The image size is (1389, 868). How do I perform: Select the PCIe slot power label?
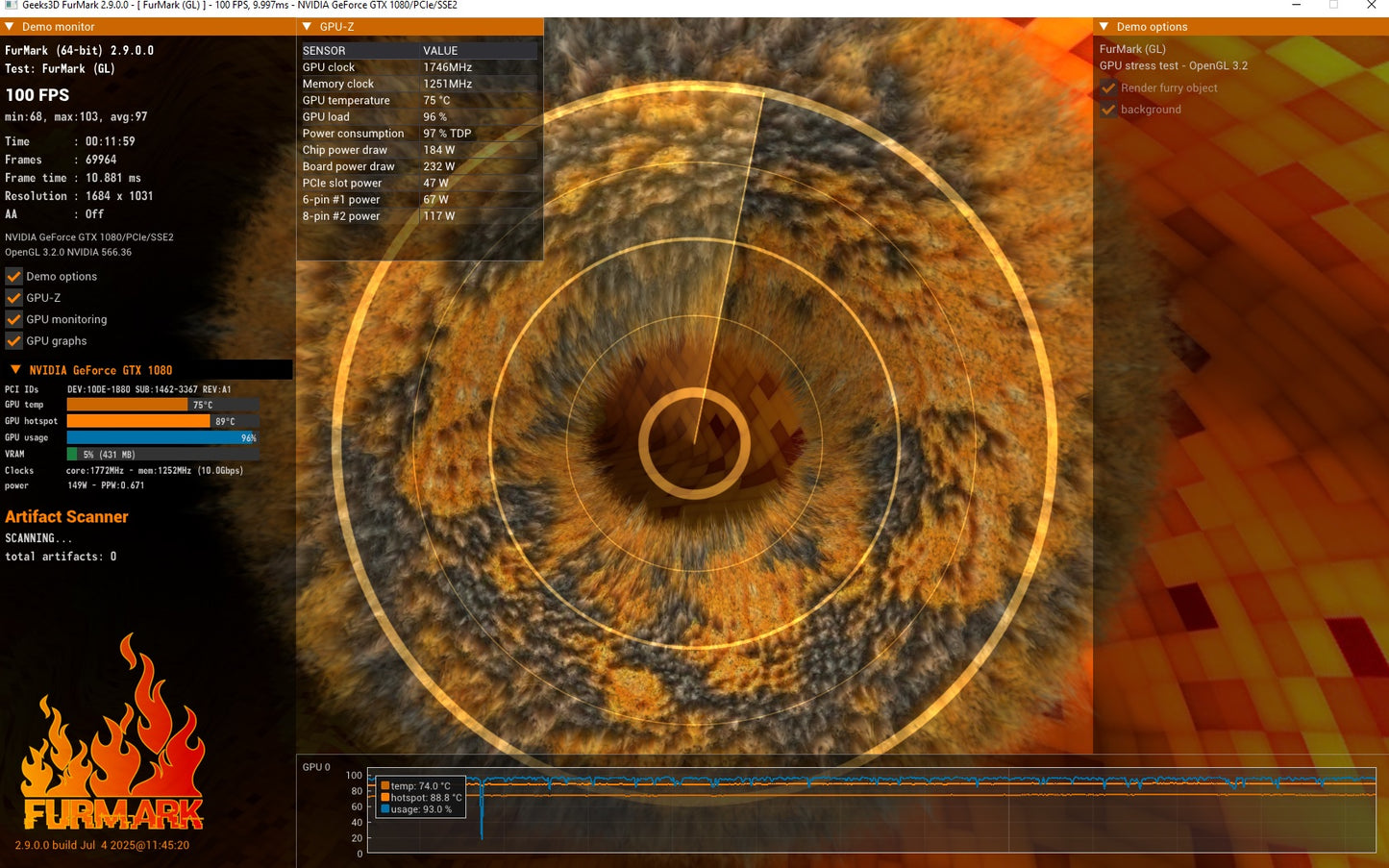[x=342, y=183]
